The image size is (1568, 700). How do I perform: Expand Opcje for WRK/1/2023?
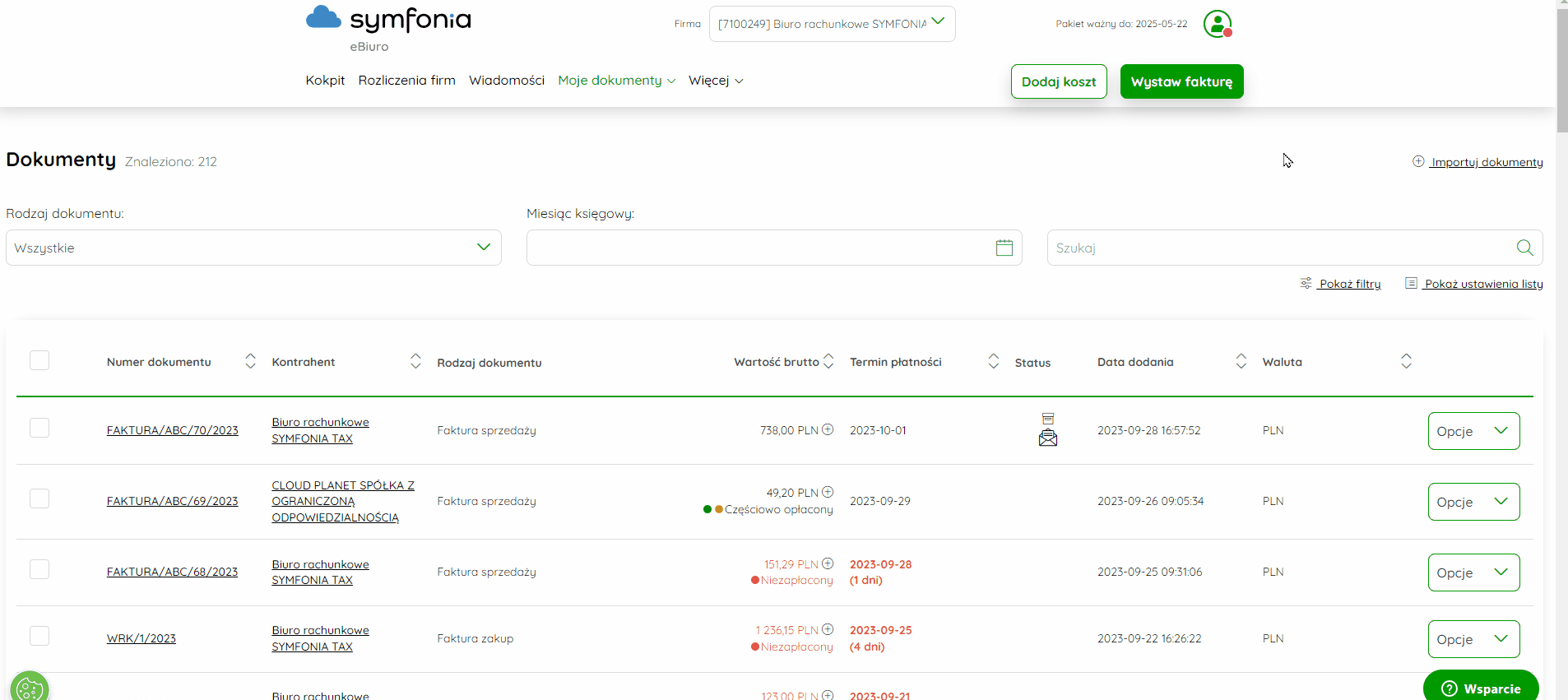coord(1473,639)
